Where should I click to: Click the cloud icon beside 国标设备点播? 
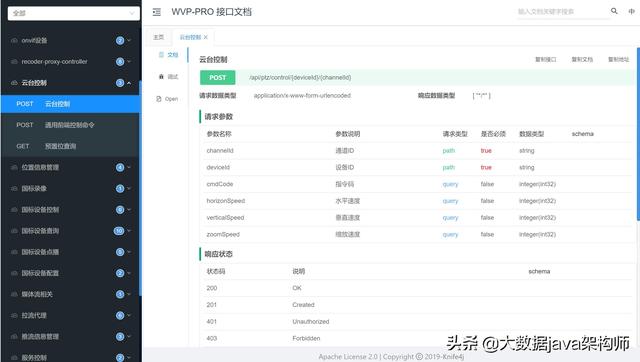coord(14,252)
